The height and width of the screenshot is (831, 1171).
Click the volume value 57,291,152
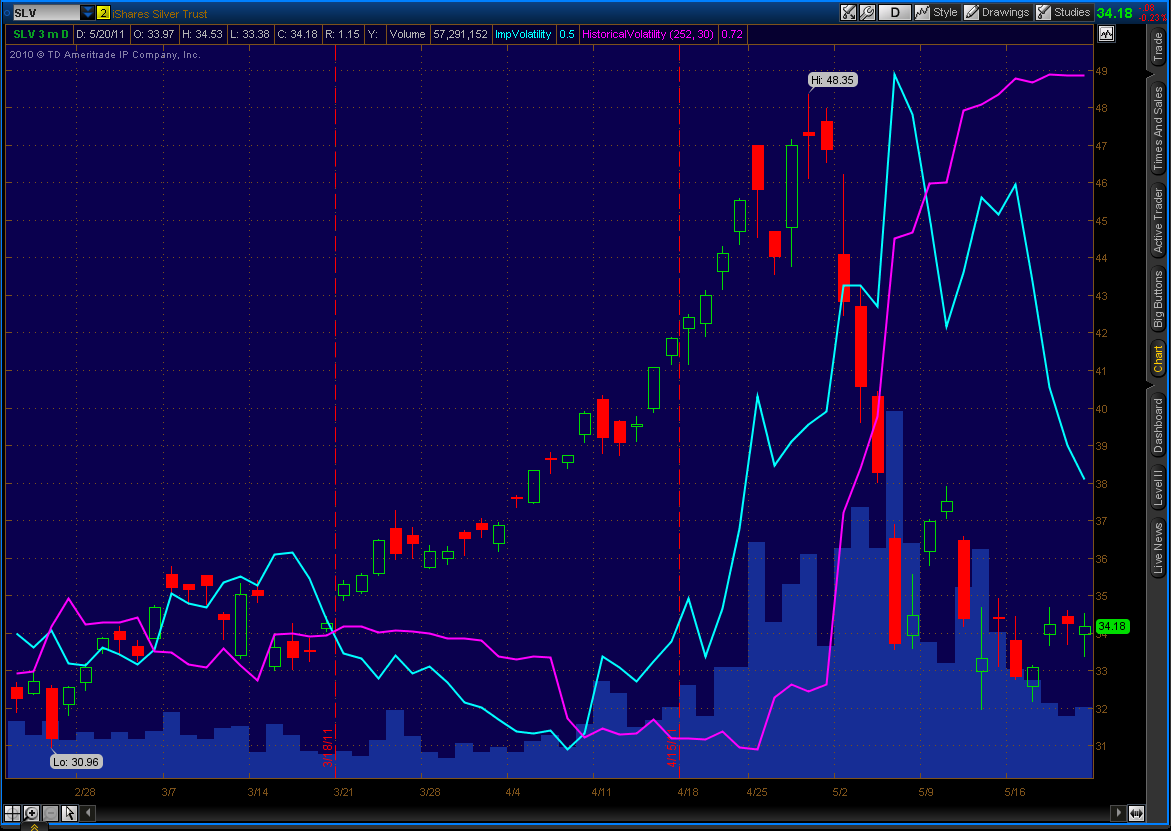[461, 34]
